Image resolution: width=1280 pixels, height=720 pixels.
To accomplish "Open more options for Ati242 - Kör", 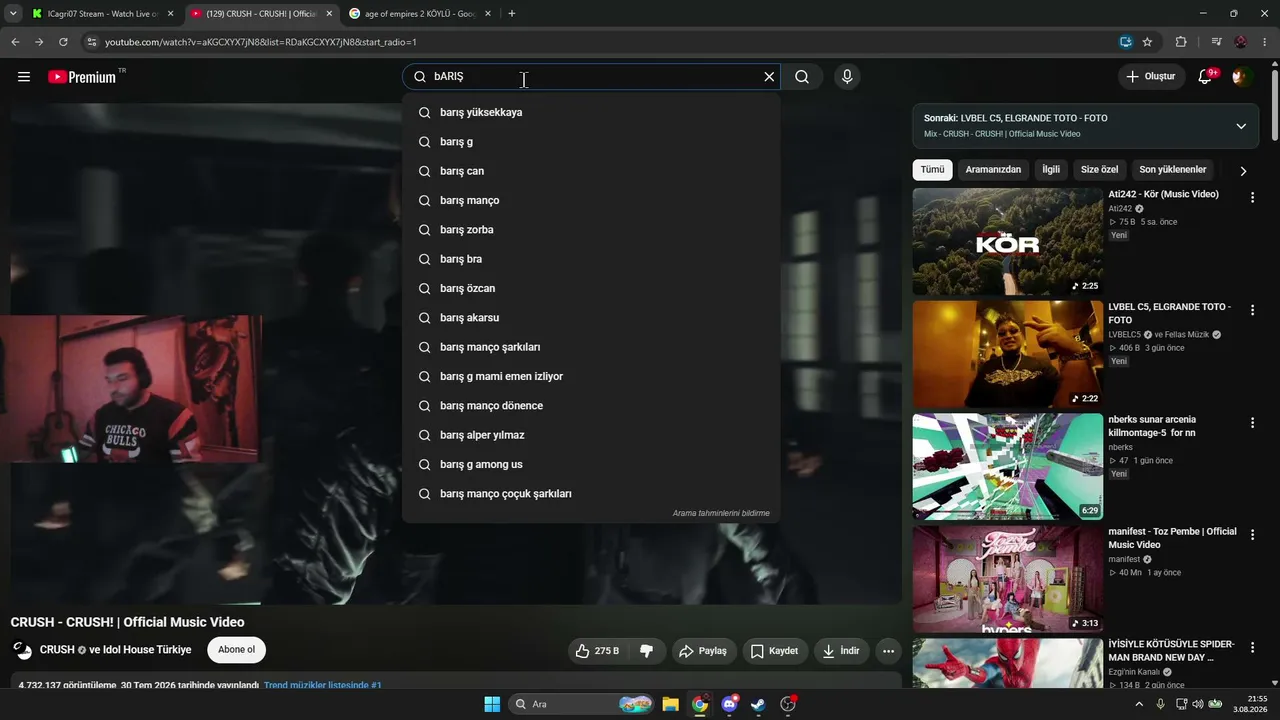I will tap(1252, 198).
